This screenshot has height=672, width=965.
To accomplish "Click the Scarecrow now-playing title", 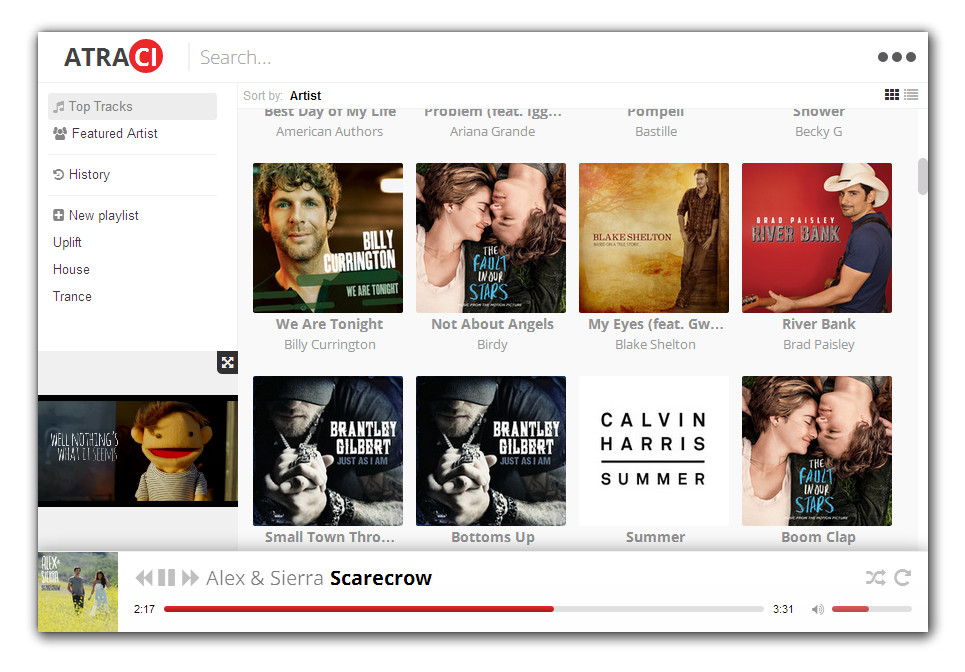I will (381, 578).
